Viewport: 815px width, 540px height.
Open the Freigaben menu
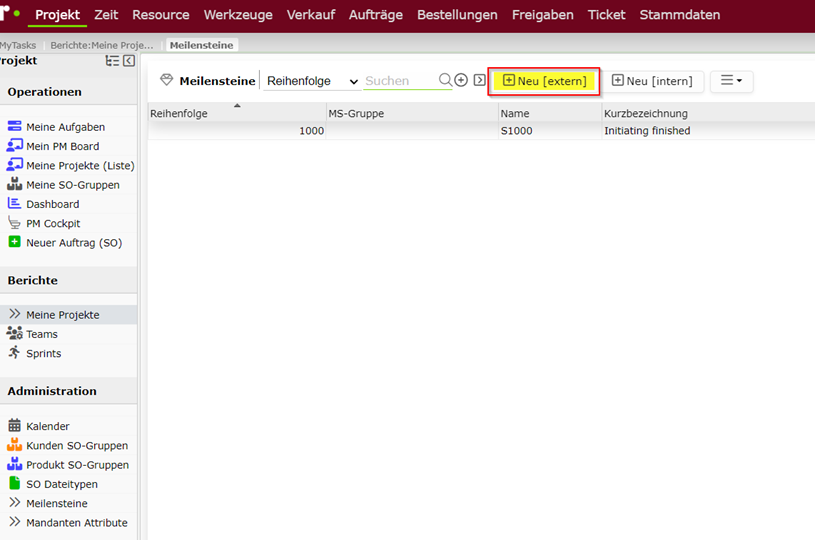point(543,15)
